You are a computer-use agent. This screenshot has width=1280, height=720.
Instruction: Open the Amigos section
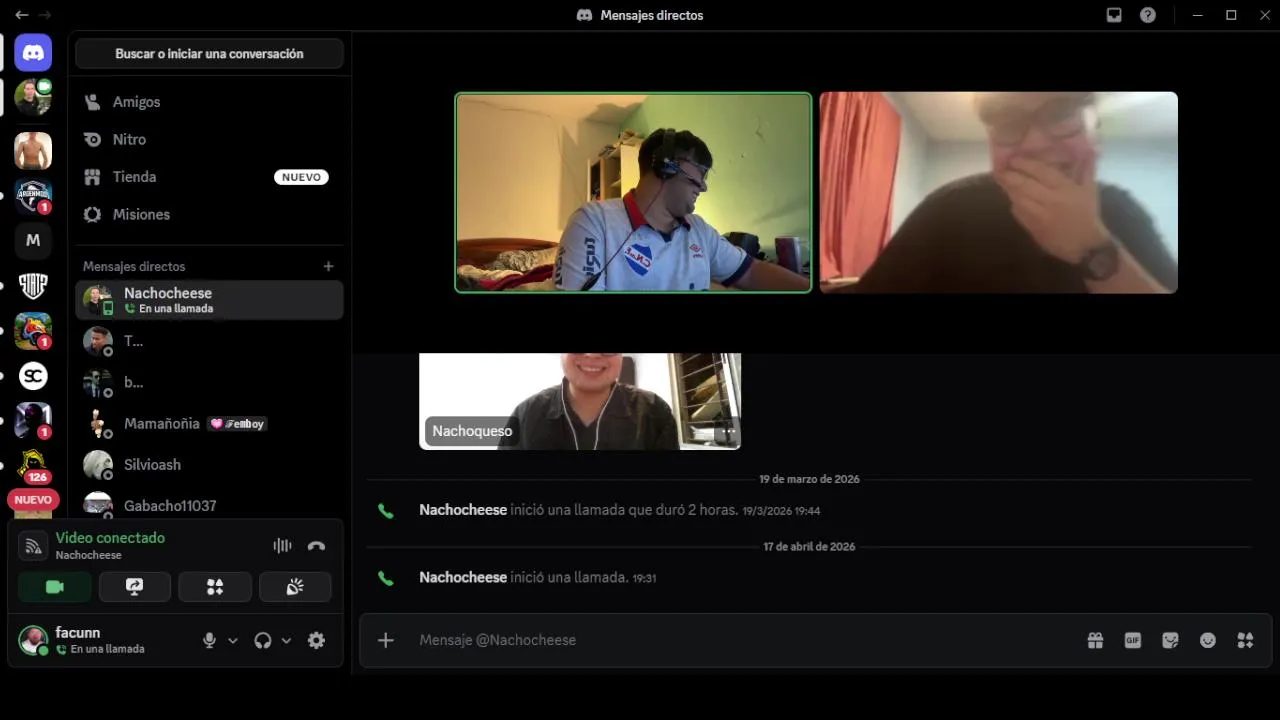(x=209, y=102)
